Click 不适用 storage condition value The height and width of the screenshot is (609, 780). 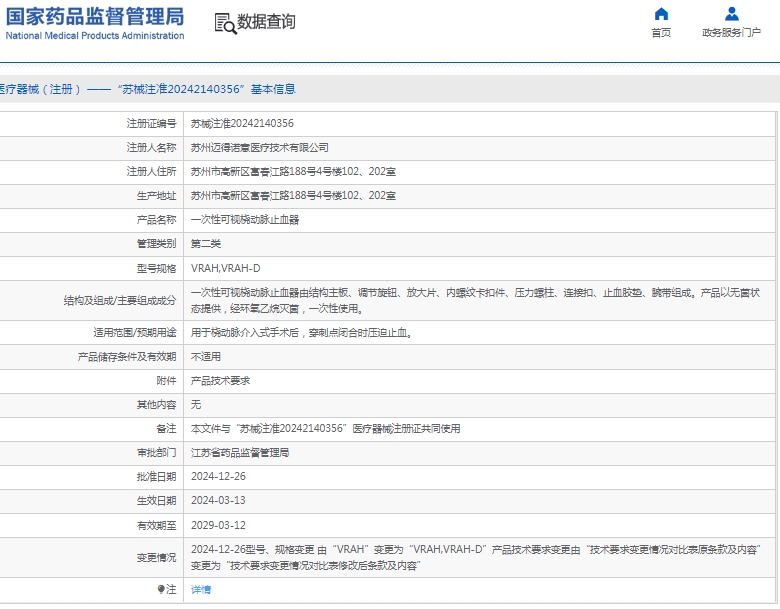(205, 357)
